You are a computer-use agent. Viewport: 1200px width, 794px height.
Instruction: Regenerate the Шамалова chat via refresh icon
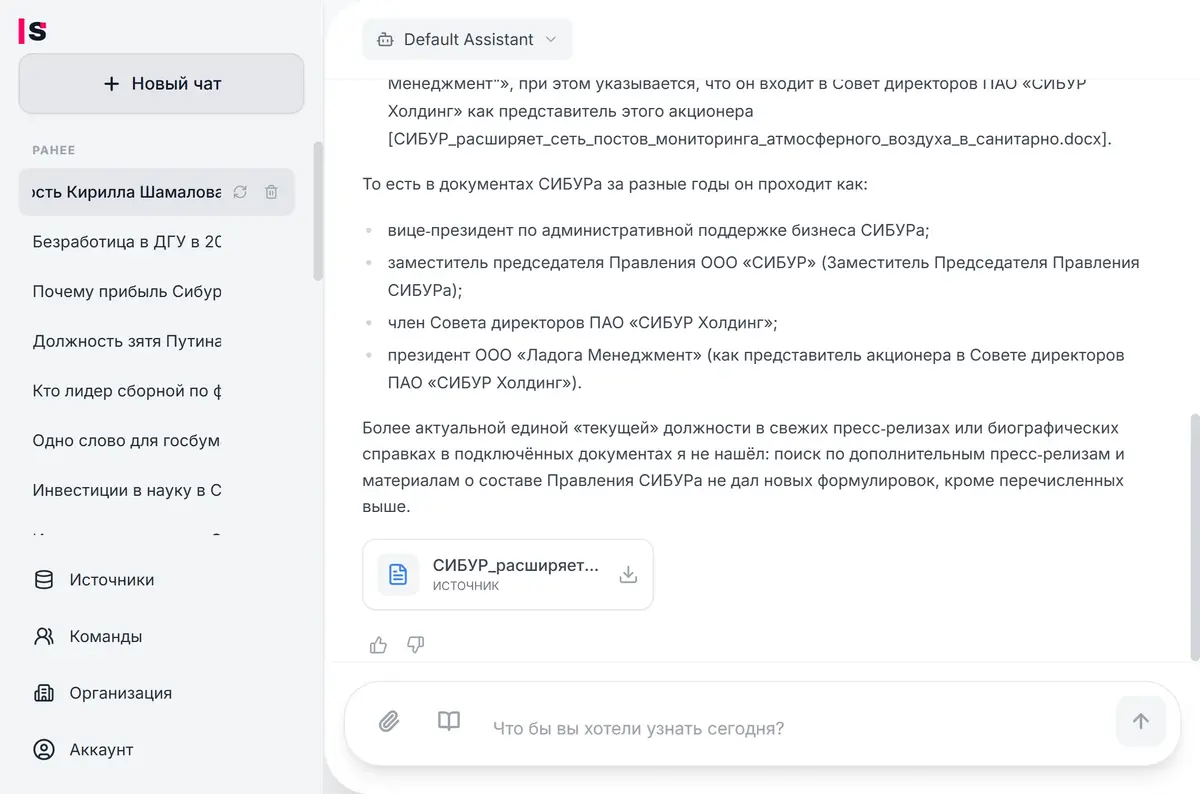pos(239,192)
